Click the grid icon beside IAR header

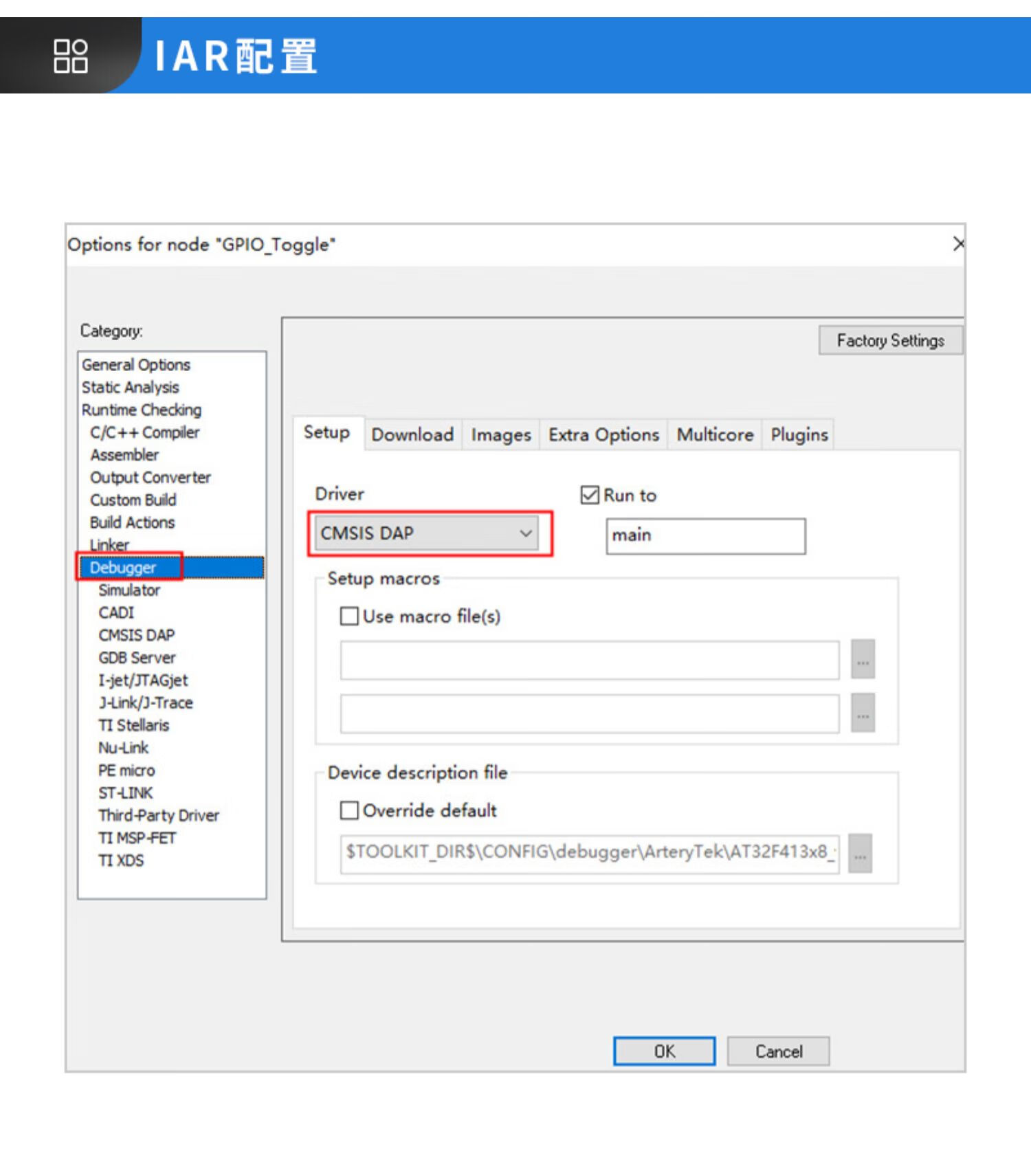click(x=70, y=56)
